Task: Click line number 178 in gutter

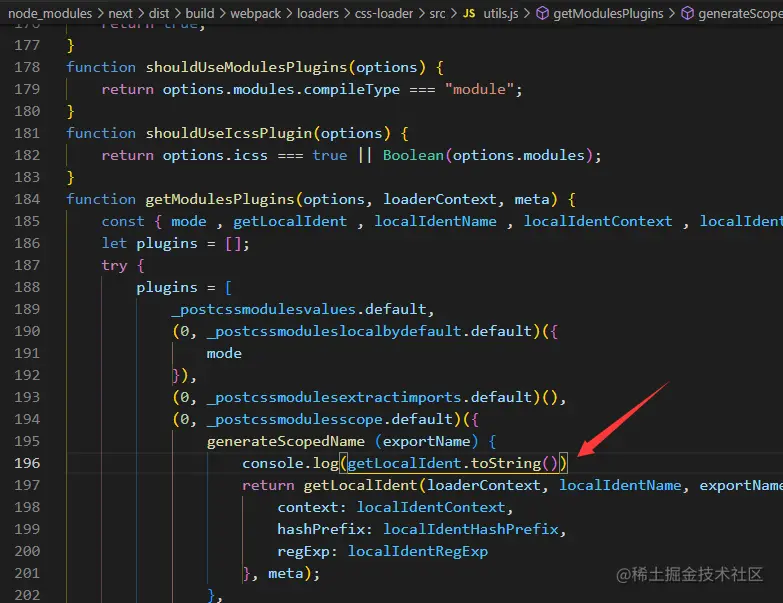Action: pos(27,67)
